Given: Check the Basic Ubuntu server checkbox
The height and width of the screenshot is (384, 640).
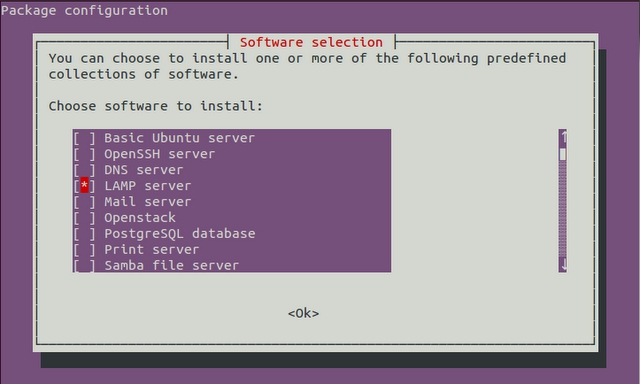Looking at the screenshot, I should 84,138.
